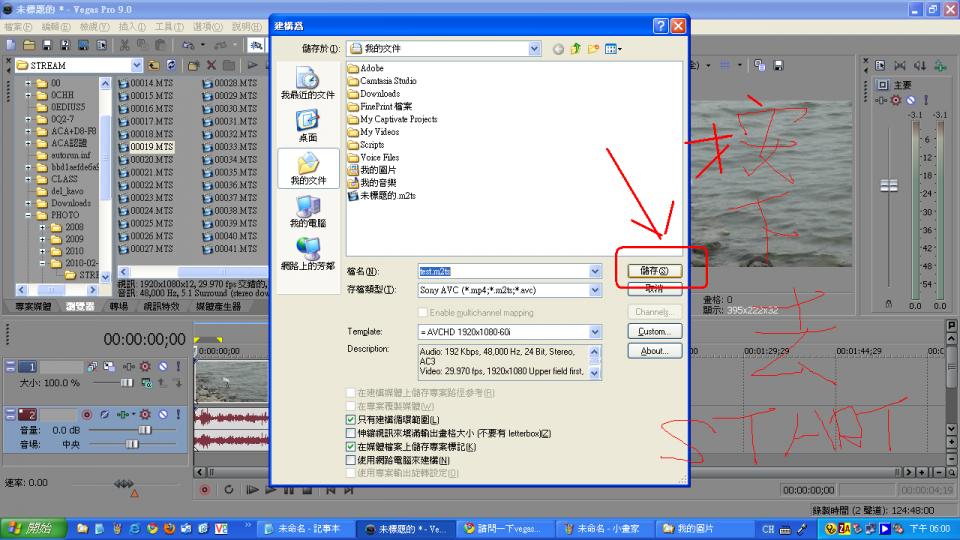Enable render using networked computers
The image size is (960, 540).
351,460
